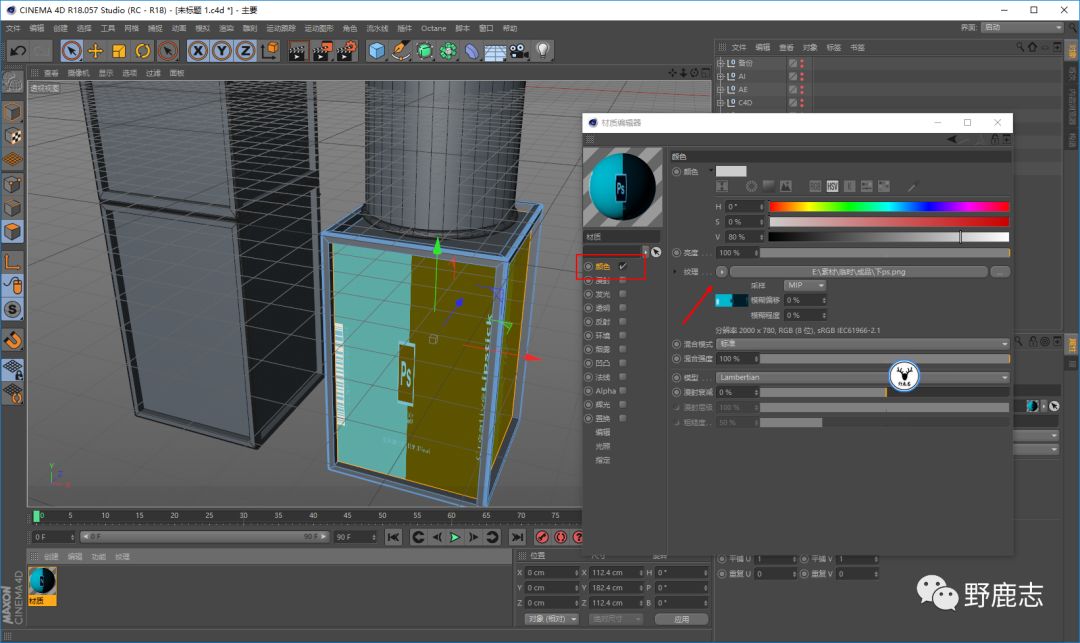Click the Undo arrow icon

click(16, 51)
